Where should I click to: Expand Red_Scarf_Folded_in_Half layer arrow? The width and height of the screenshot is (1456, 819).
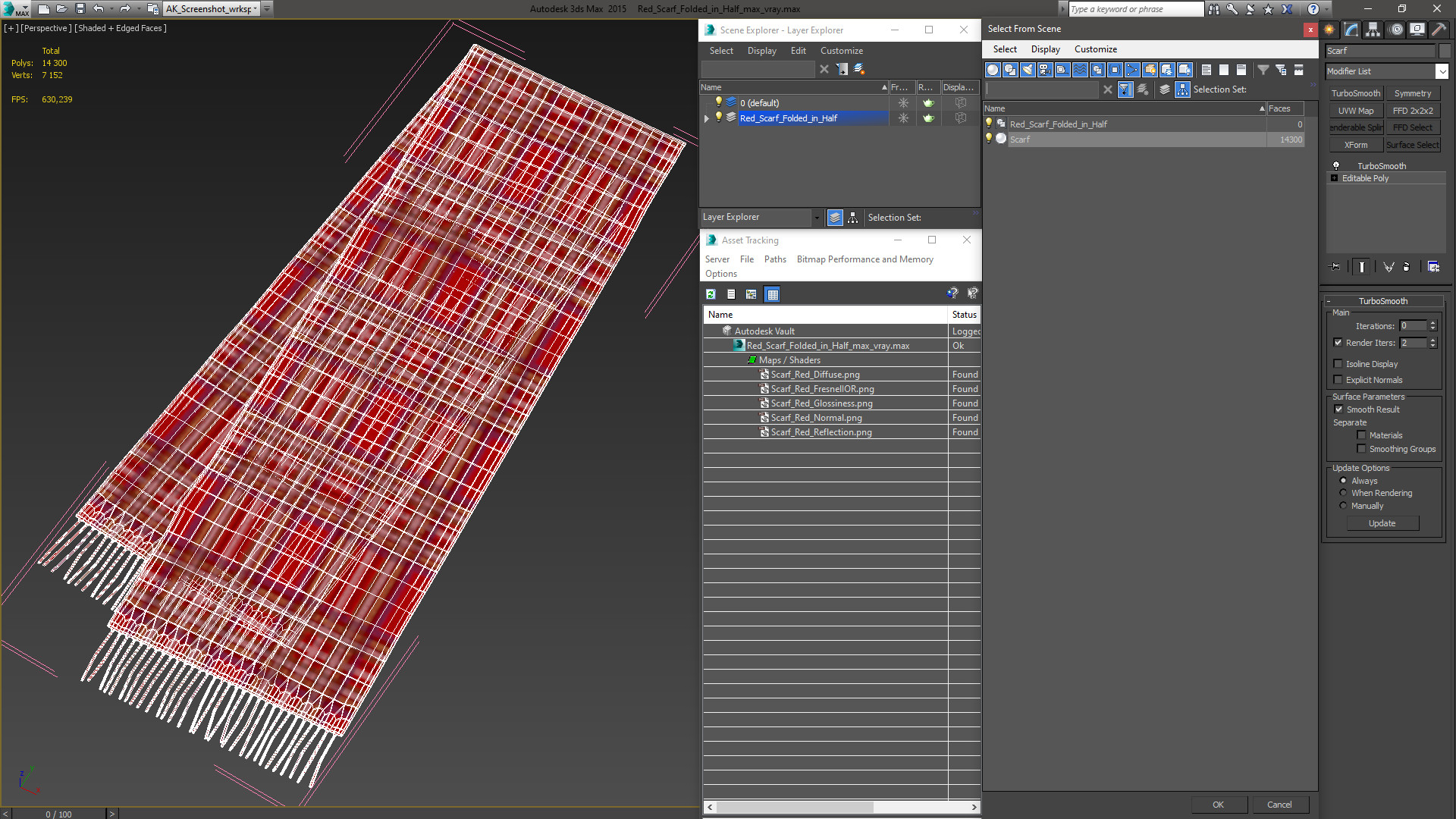[707, 118]
